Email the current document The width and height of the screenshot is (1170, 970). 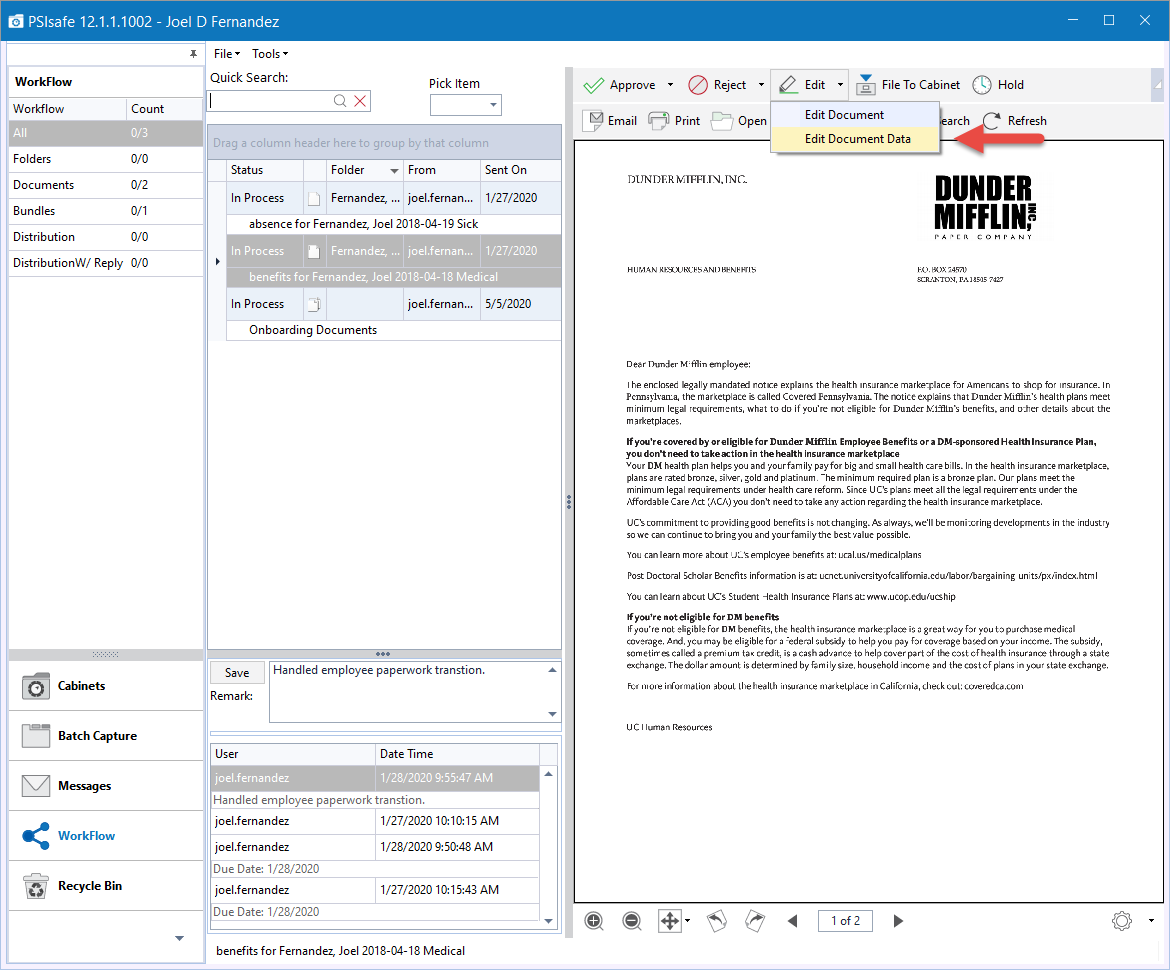point(610,120)
